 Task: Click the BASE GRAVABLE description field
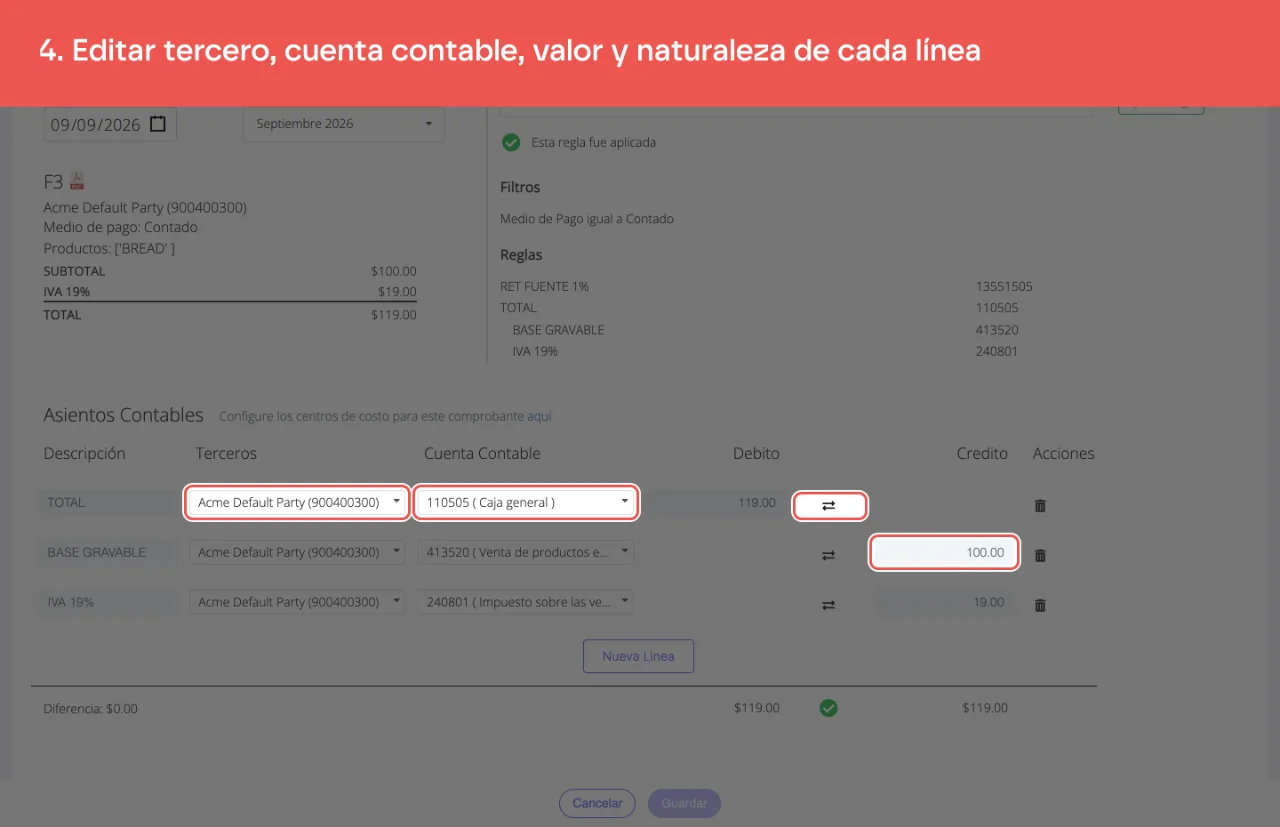(x=109, y=552)
